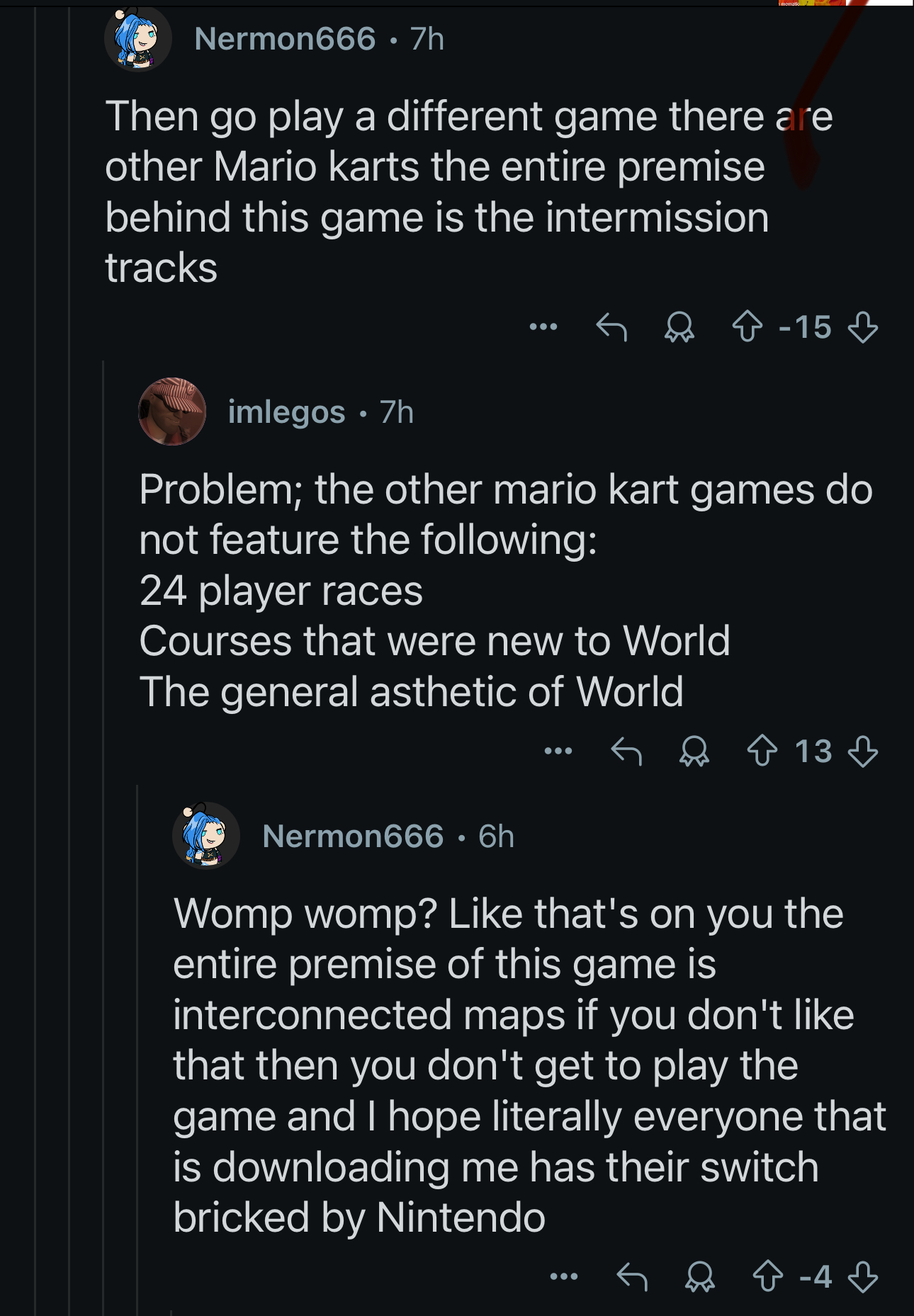Upvote imlegos' comment scored 13

762,751
